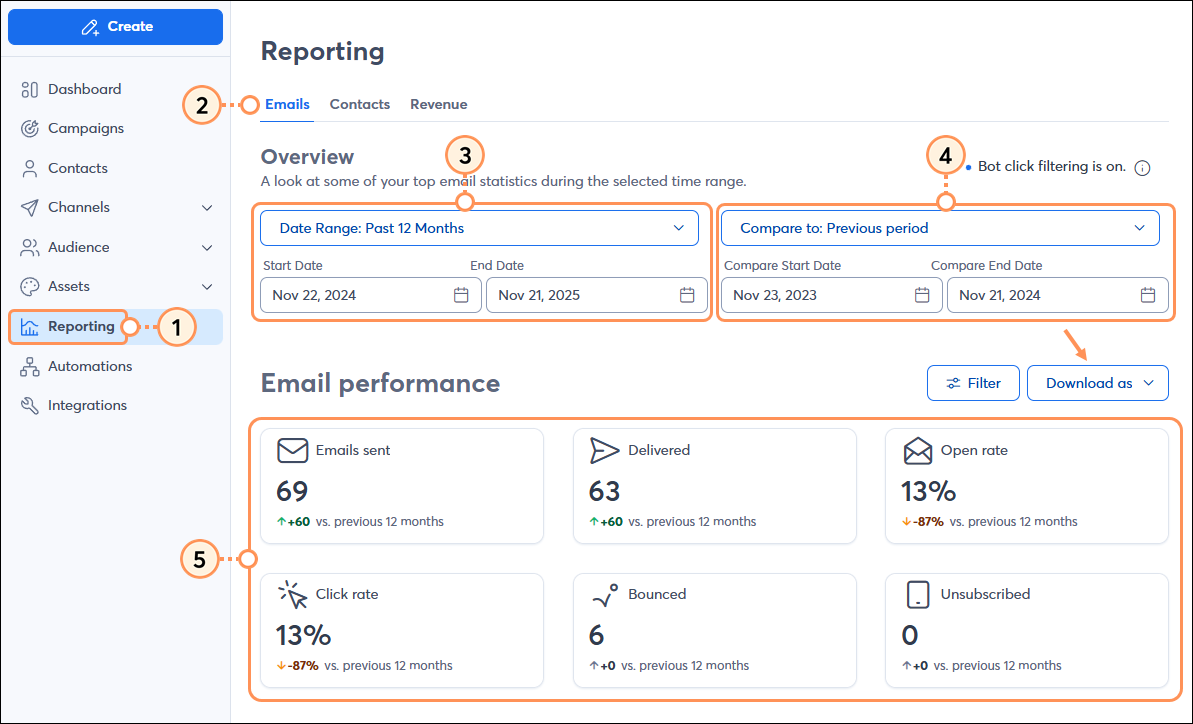Click the Automations sidebar icon
The image size is (1193, 724).
click(29, 366)
